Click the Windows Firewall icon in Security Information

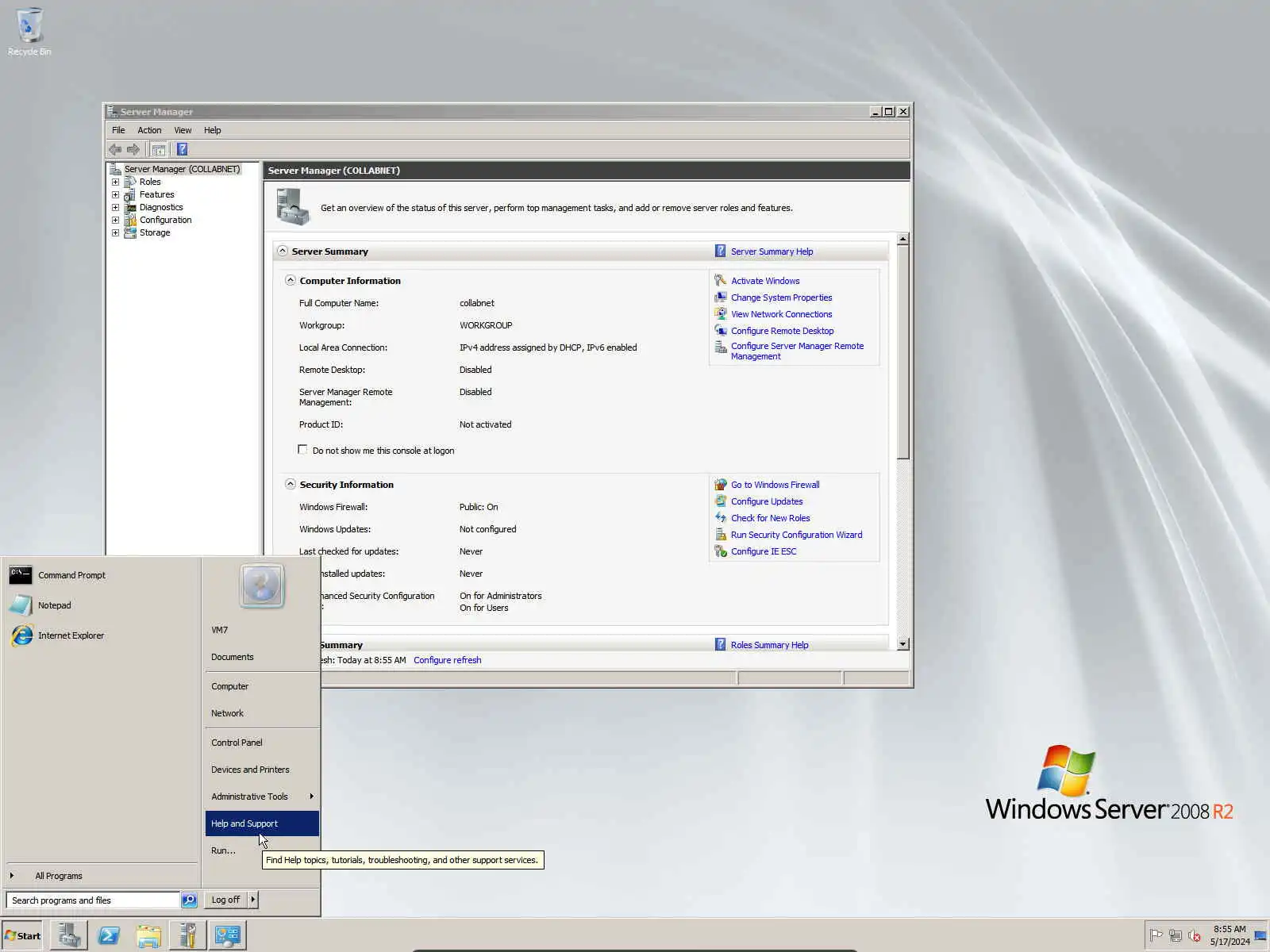(720, 484)
